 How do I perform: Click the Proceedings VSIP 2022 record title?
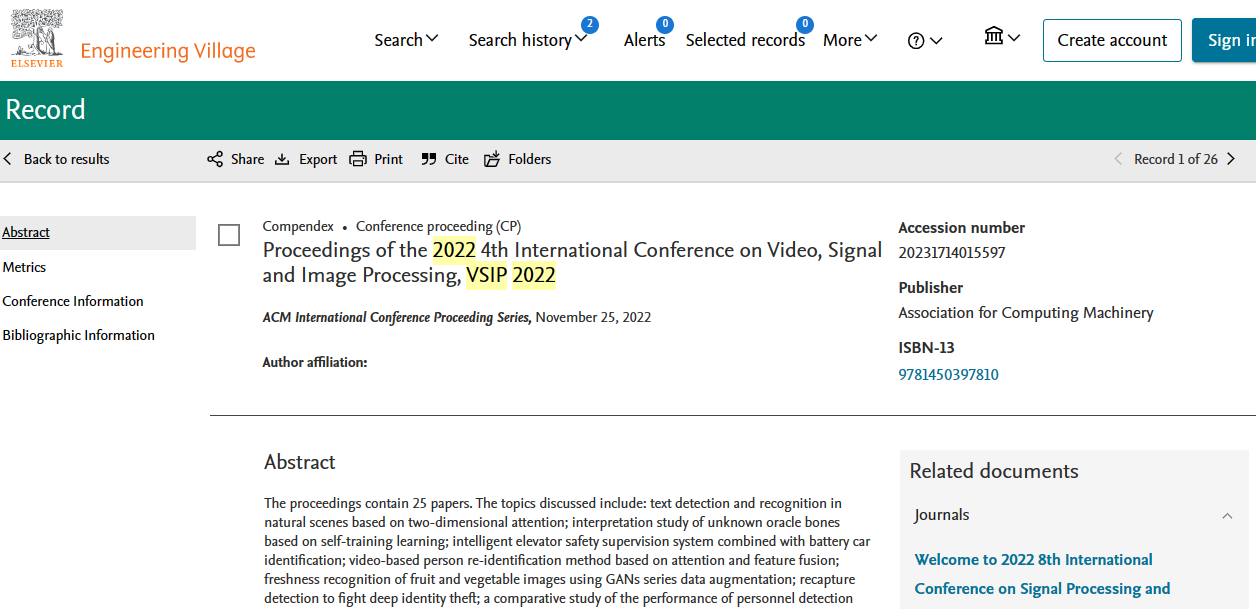pos(572,263)
